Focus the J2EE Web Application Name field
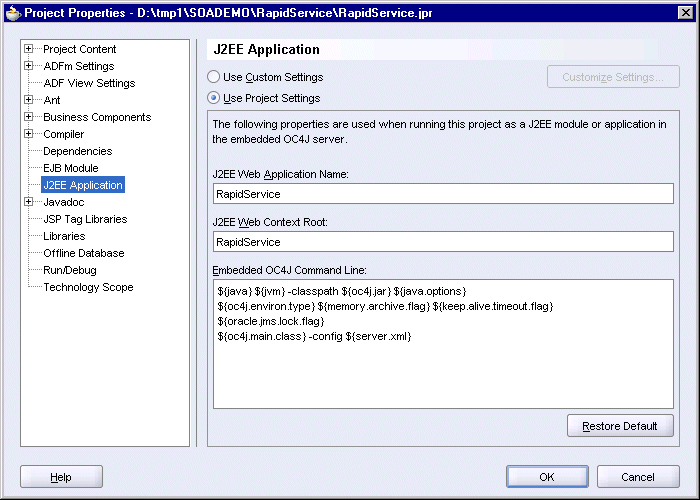The height and width of the screenshot is (500, 700). pyautogui.click(x=443, y=194)
